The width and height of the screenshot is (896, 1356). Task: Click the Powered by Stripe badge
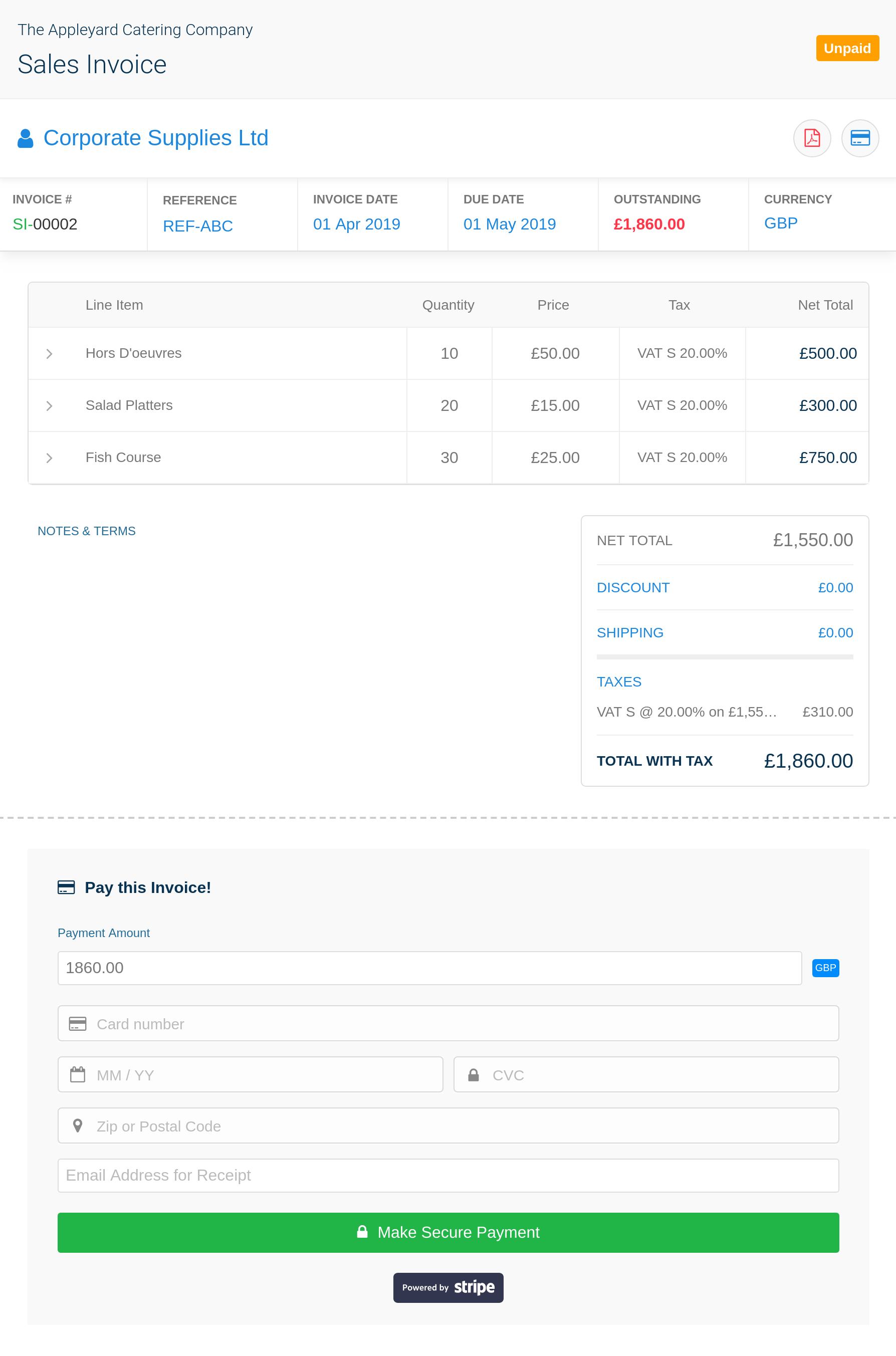(x=448, y=1287)
